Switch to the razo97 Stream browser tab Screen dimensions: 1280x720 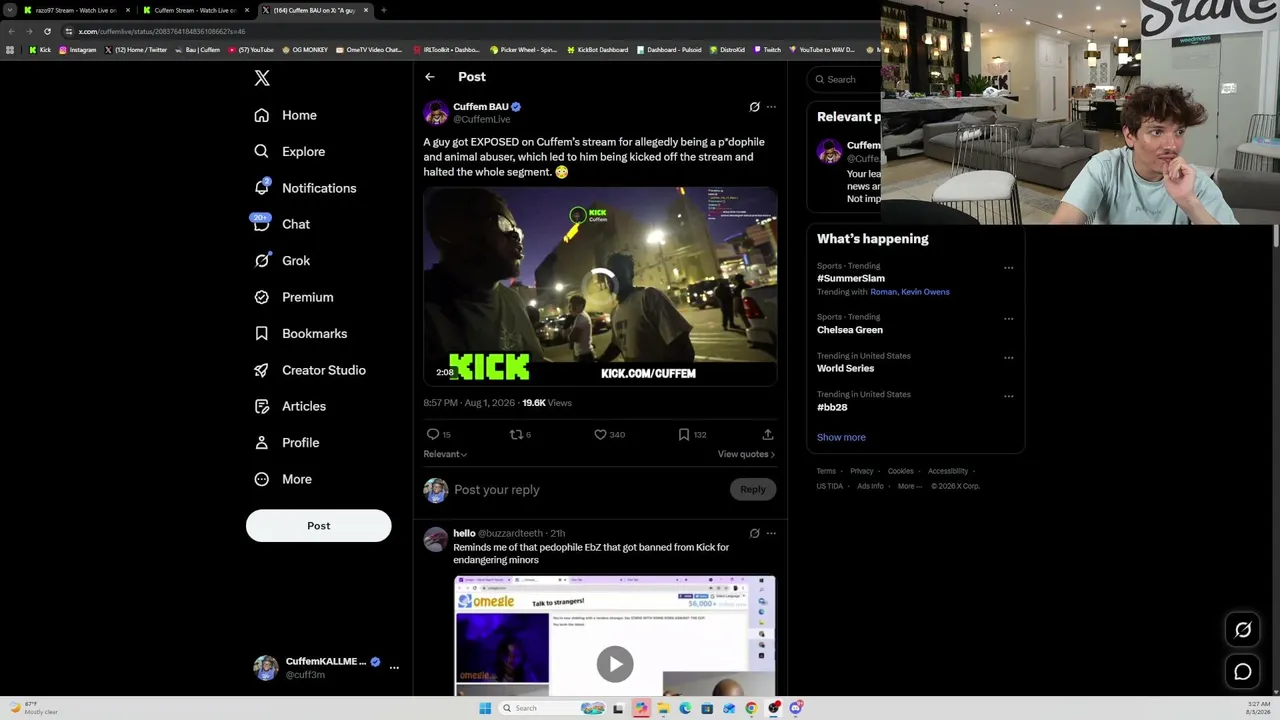(77, 10)
